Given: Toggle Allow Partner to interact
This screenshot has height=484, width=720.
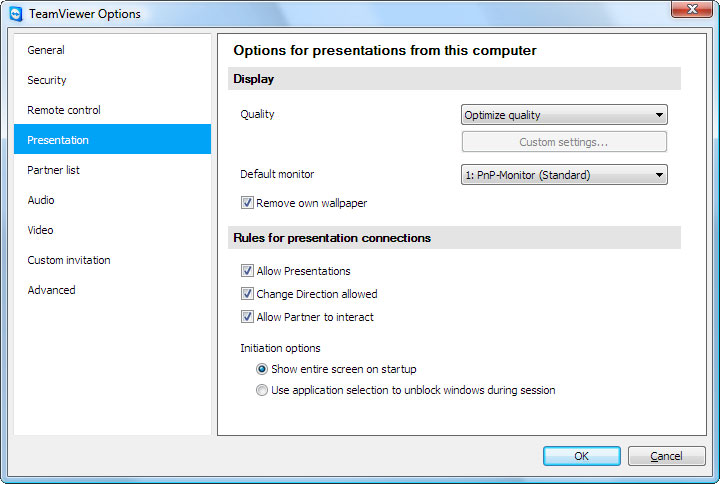Looking at the screenshot, I should [247, 317].
